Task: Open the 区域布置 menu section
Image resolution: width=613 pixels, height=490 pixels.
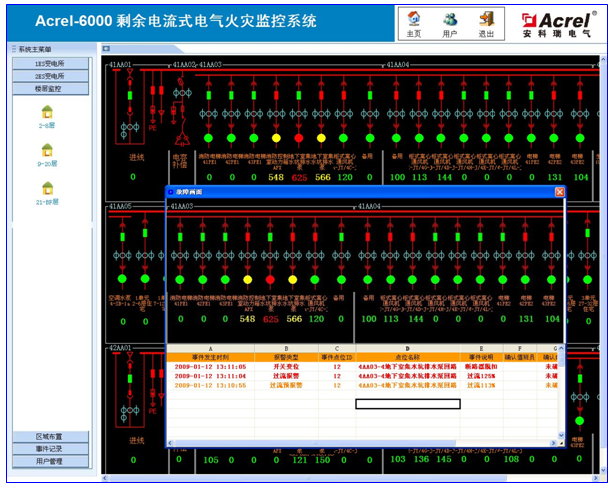Action: pyautogui.click(x=50, y=437)
